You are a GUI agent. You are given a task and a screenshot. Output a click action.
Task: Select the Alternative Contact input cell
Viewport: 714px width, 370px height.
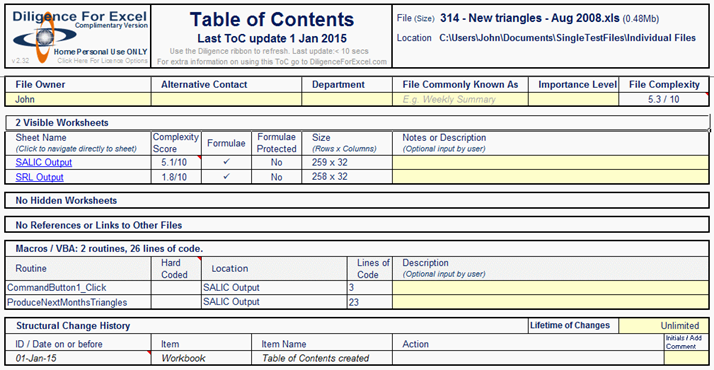[x=226, y=99]
